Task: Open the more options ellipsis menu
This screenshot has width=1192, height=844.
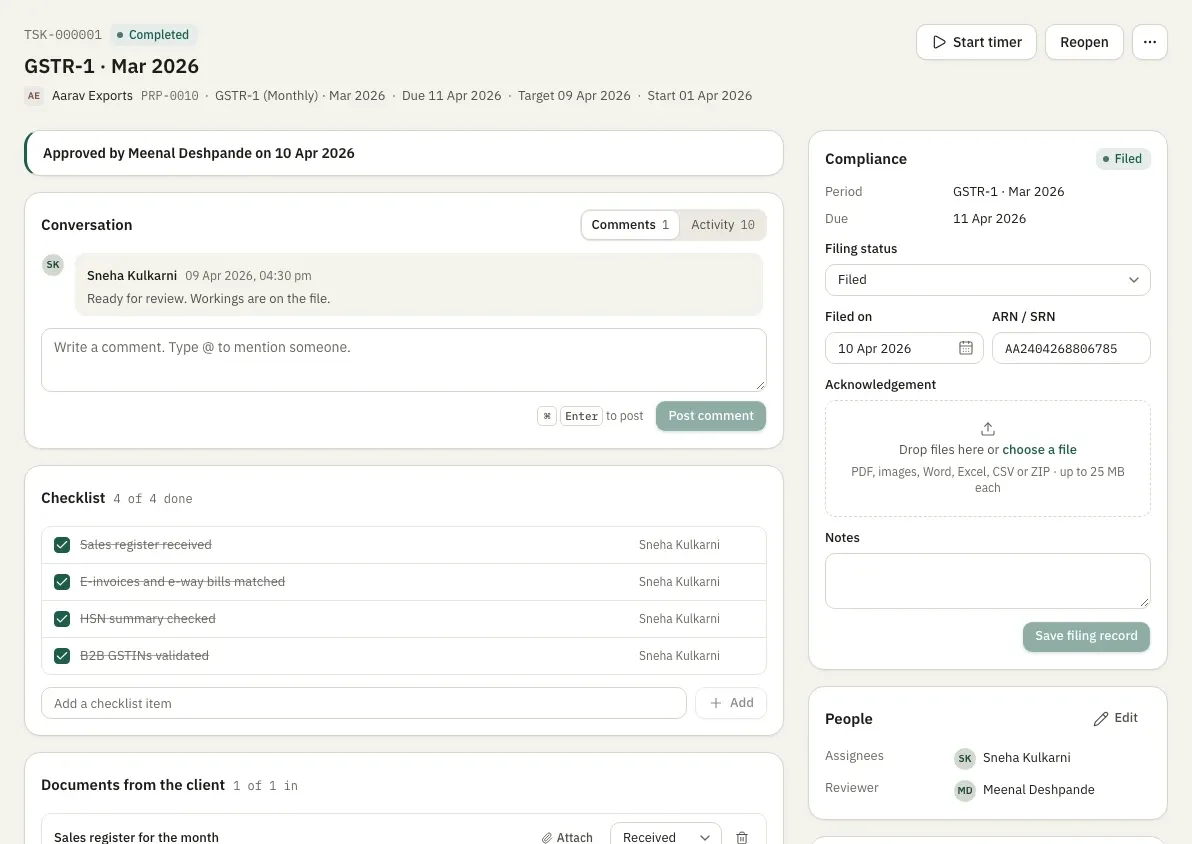Action: pyautogui.click(x=1149, y=42)
